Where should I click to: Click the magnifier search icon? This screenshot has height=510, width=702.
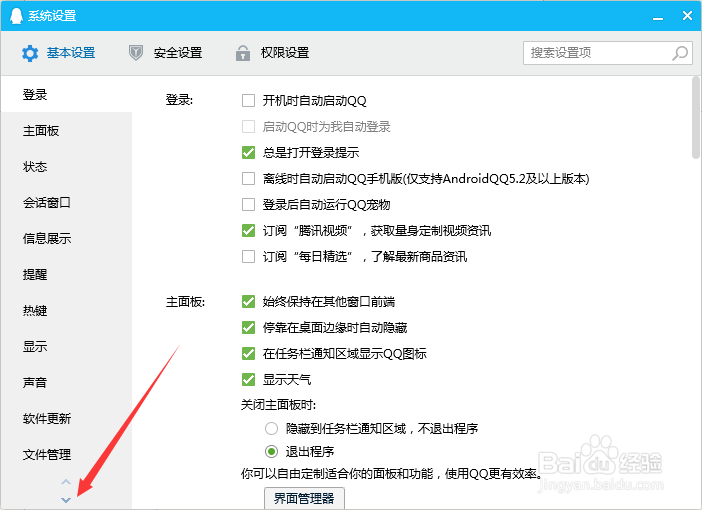[x=680, y=53]
